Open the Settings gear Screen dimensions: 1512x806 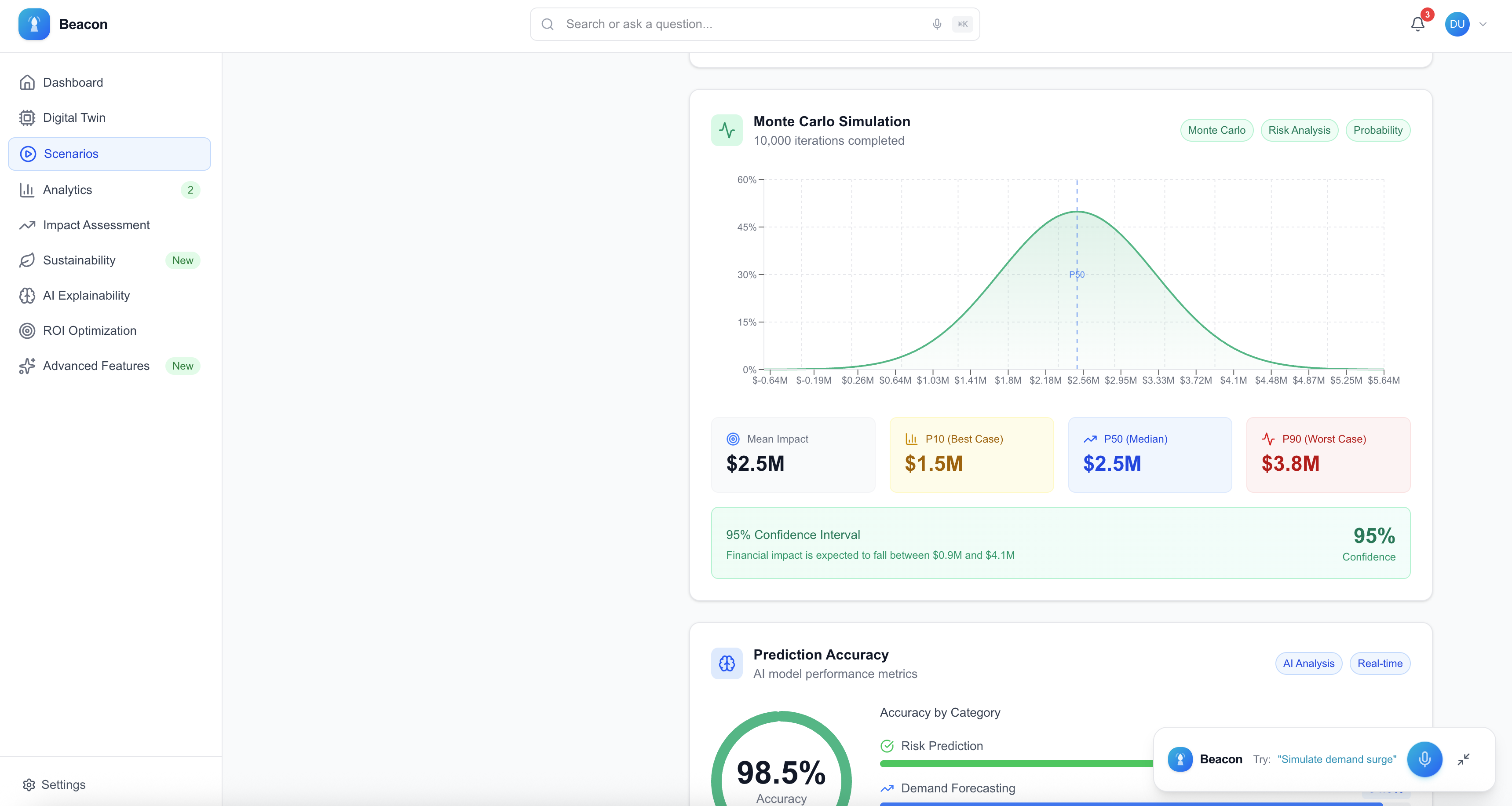(29, 785)
